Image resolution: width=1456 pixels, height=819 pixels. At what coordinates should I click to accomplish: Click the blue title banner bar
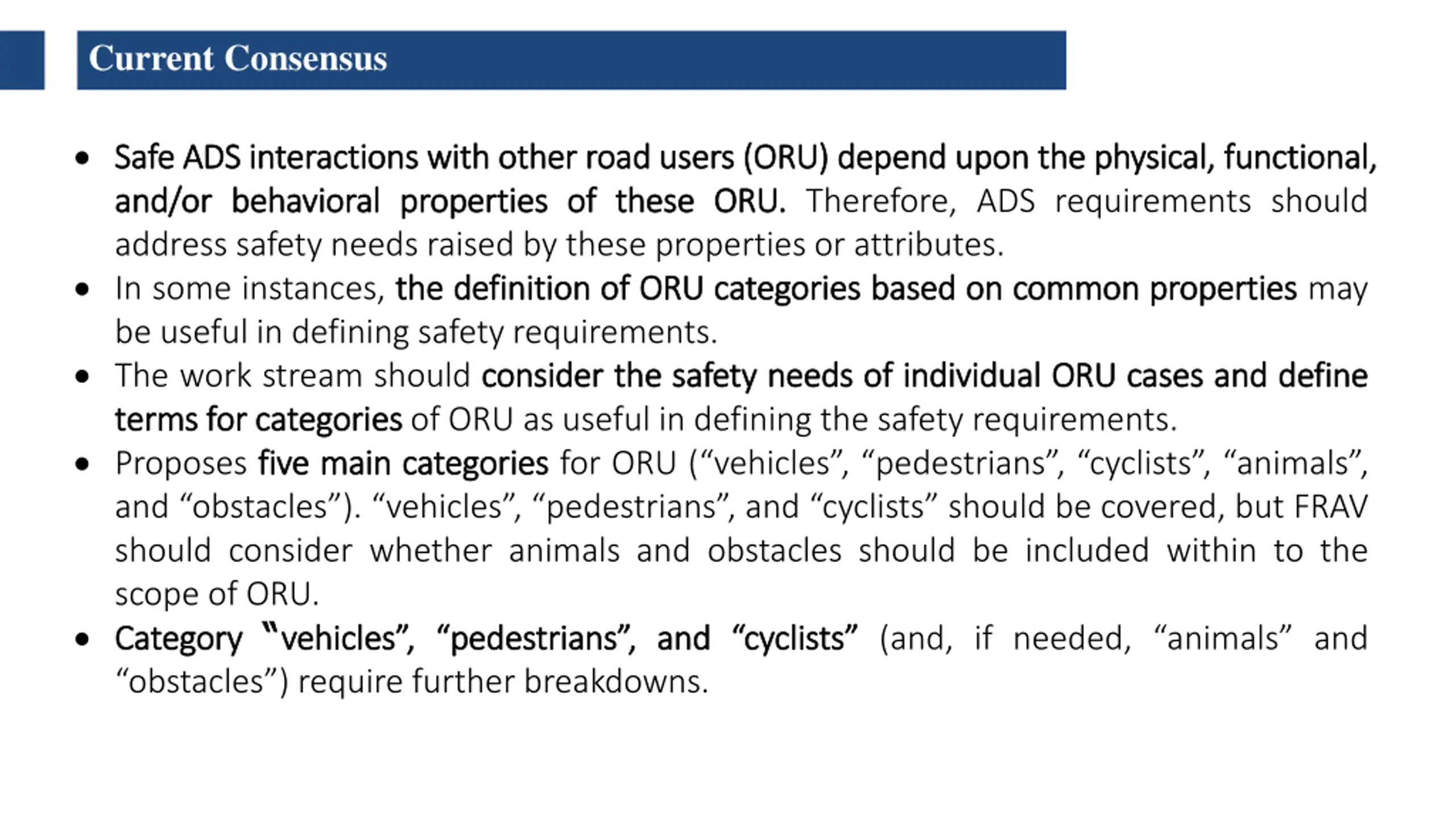[x=572, y=60]
